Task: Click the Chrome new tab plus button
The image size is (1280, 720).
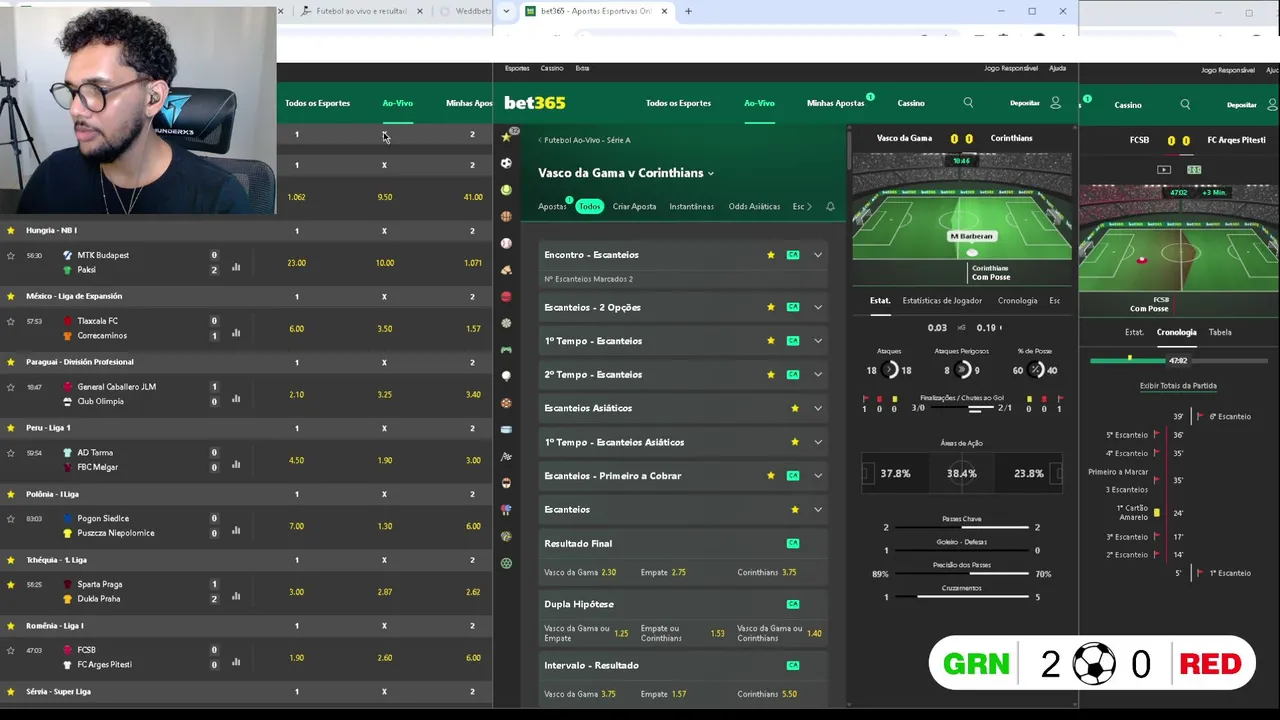Action: point(688,11)
